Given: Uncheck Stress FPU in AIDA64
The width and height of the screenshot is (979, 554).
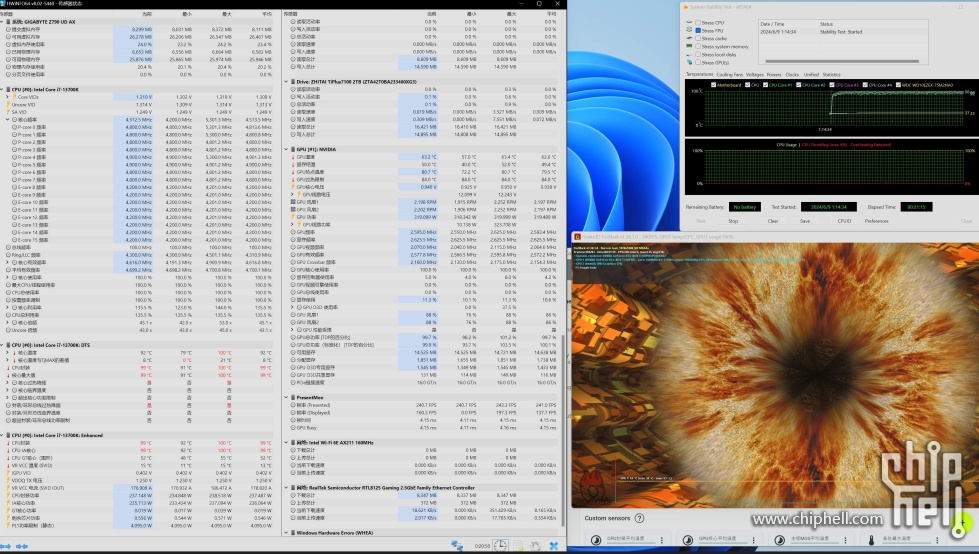Looking at the screenshot, I should point(698,31).
